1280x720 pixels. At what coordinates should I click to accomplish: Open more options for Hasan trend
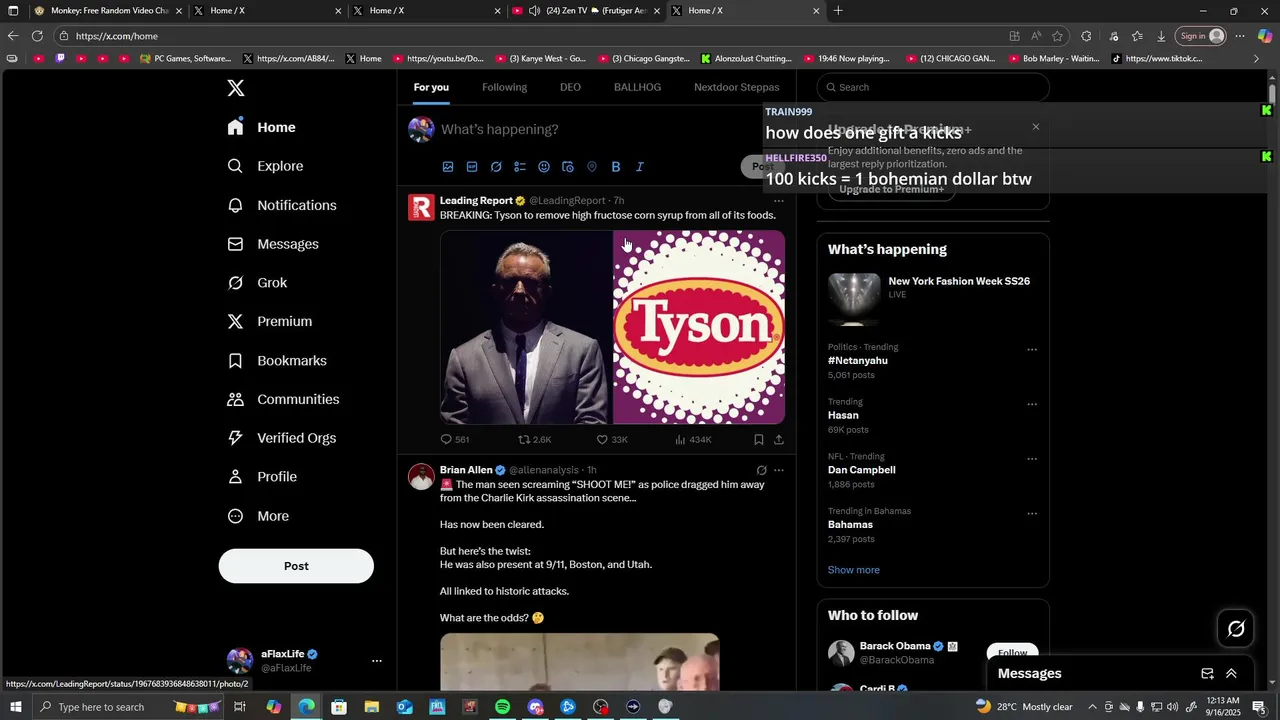pos(1032,405)
